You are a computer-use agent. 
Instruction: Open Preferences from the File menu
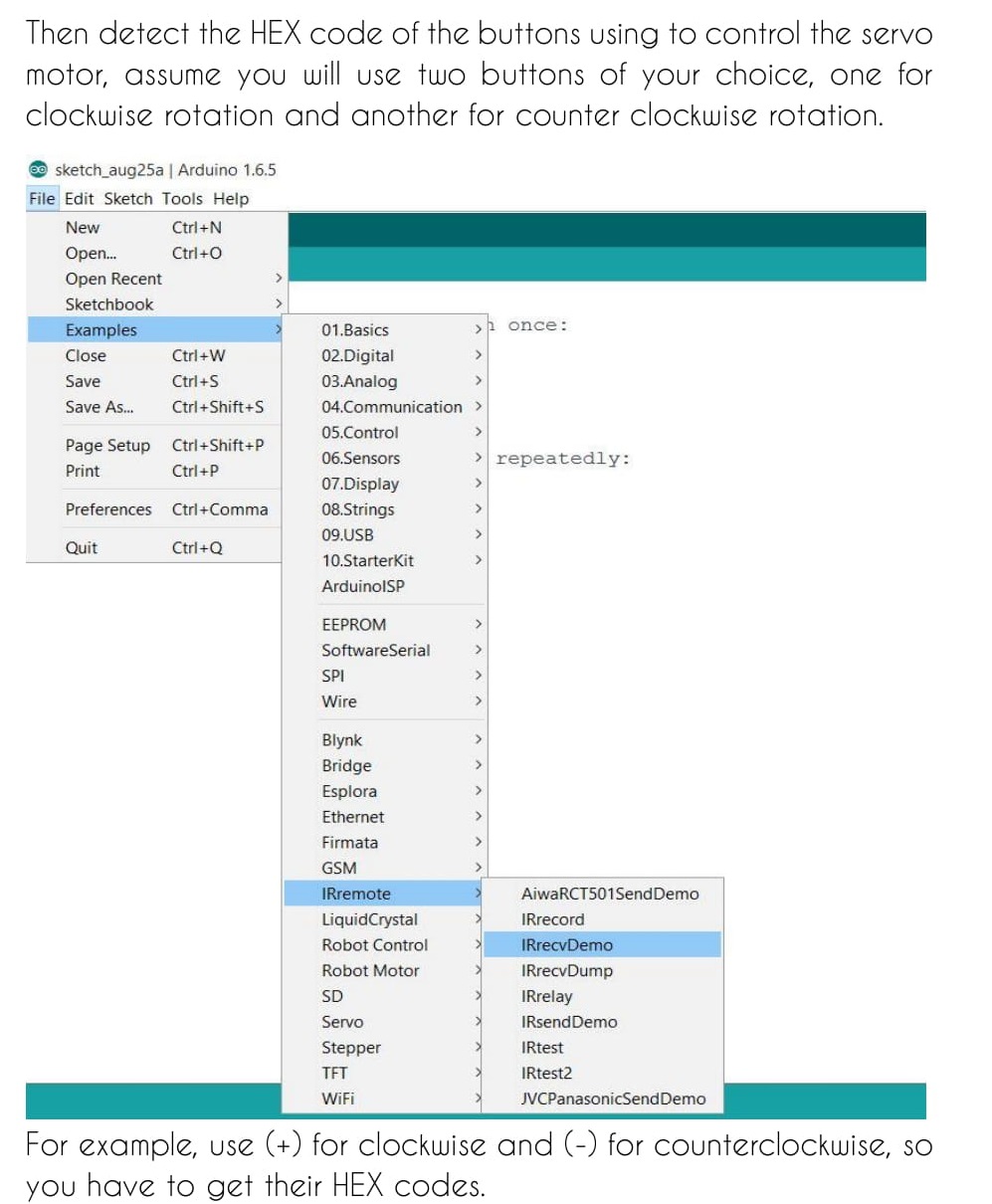pyautogui.click(x=155, y=509)
